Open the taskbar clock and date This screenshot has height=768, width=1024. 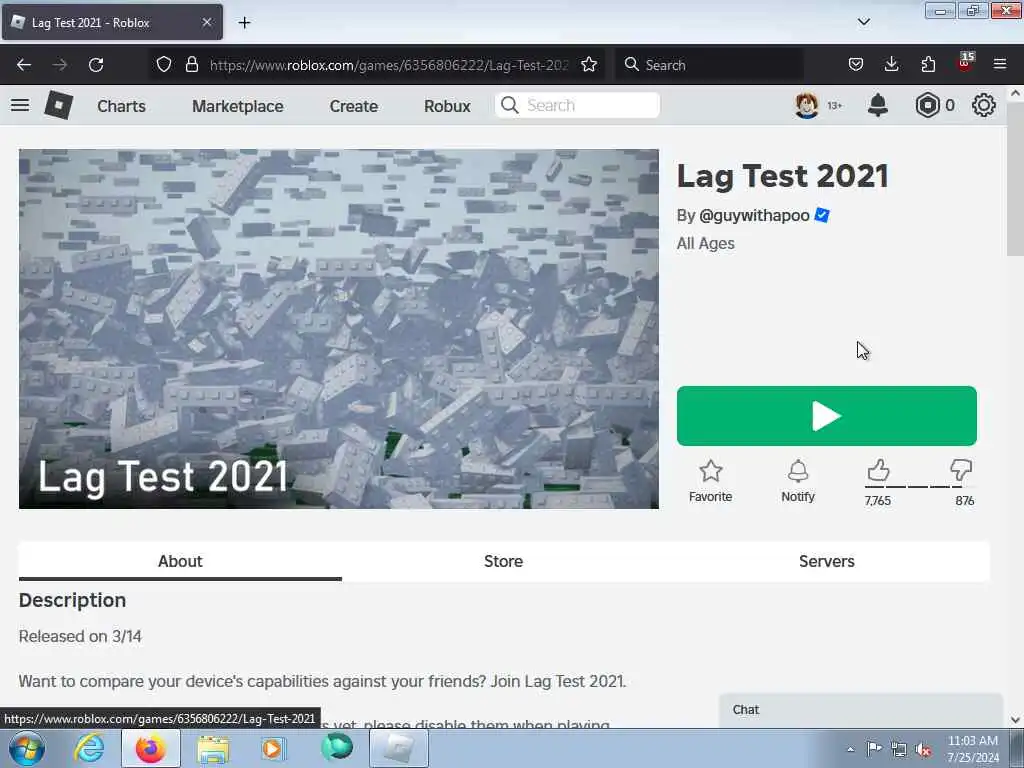973,749
